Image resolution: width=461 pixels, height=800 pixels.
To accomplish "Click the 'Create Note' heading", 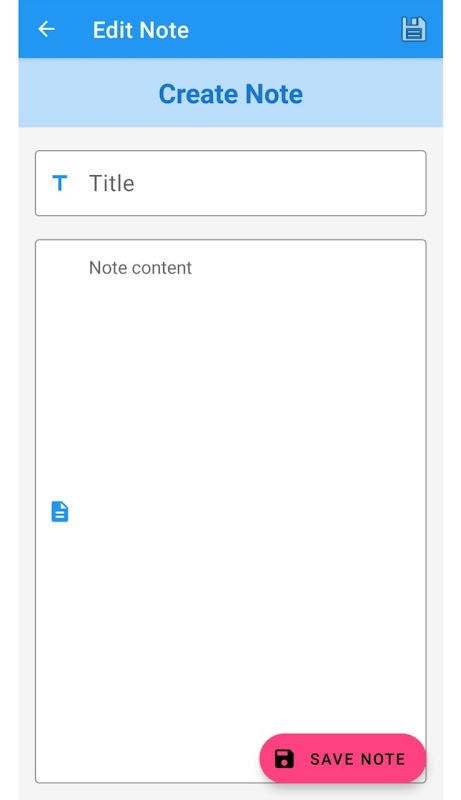I will click(230, 94).
